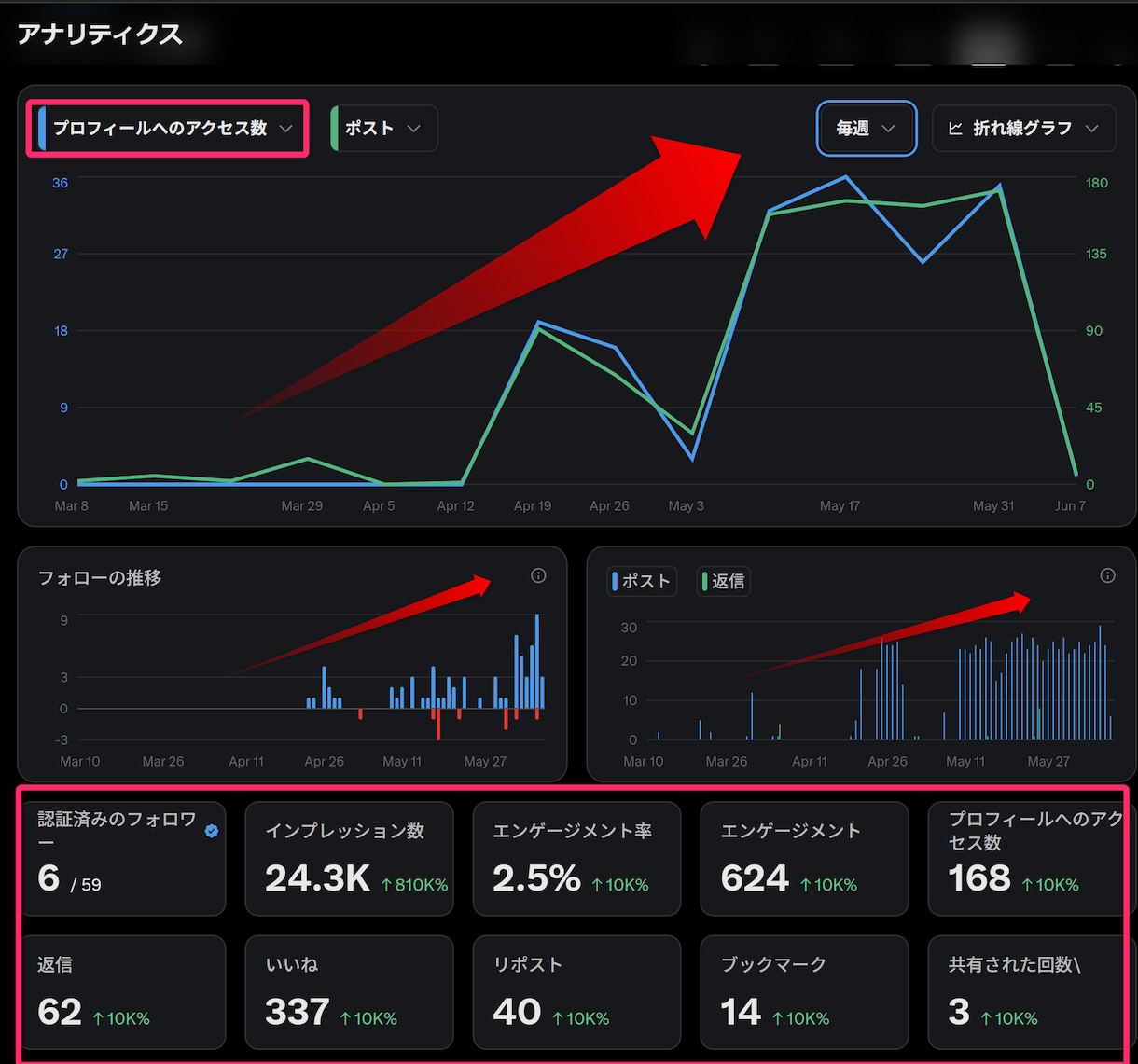Select the ブックマーク 14 card
The image size is (1138, 1064).
tap(805, 992)
